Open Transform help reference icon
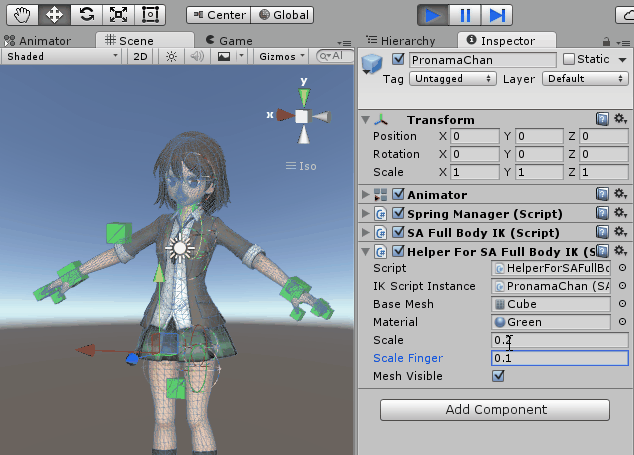The width and height of the screenshot is (634, 455). coord(602,119)
